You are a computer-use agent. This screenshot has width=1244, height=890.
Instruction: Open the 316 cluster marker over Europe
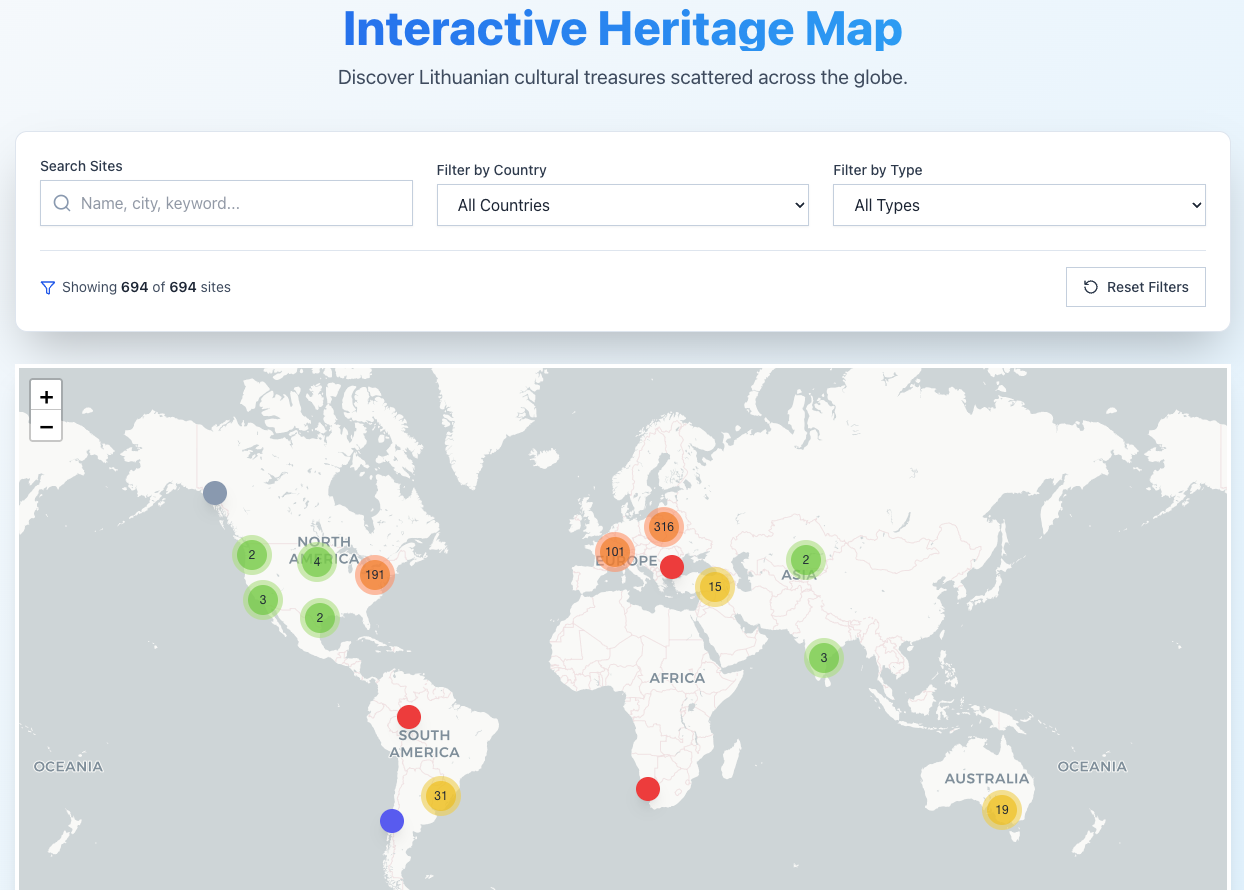(664, 526)
